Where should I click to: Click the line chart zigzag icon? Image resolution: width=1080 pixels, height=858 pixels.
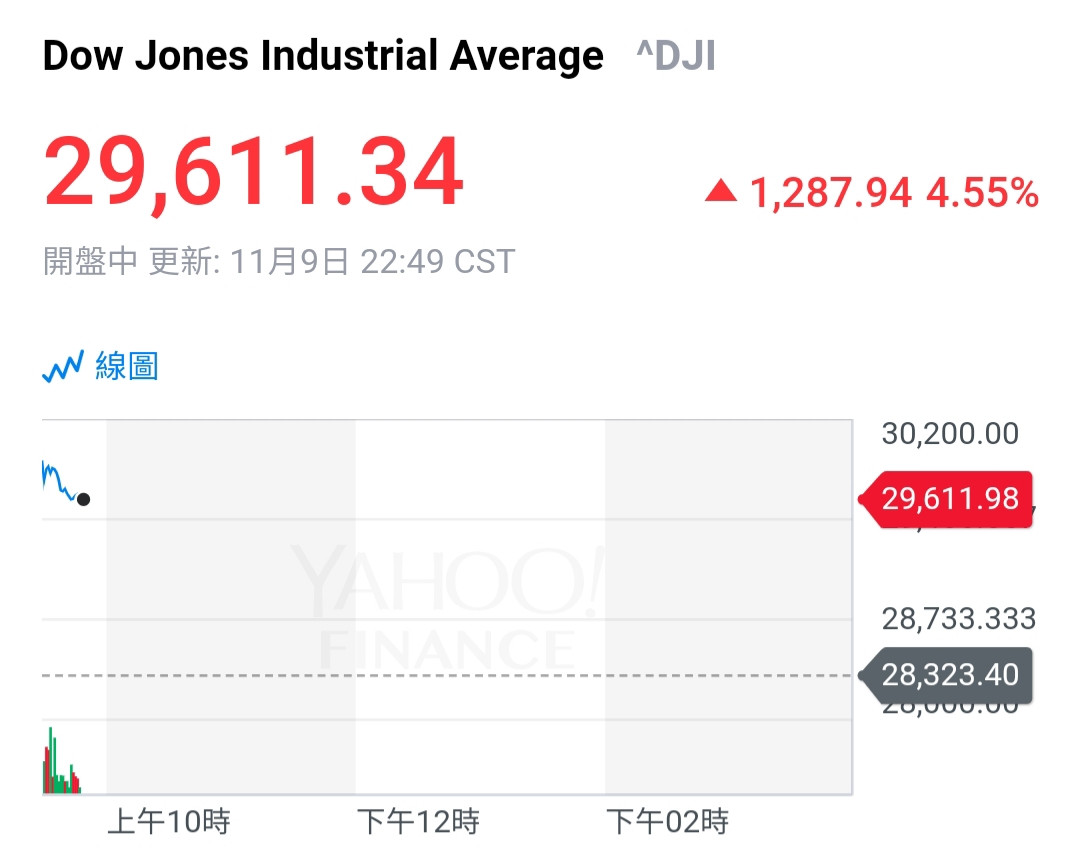pyautogui.click(x=62, y=368)
